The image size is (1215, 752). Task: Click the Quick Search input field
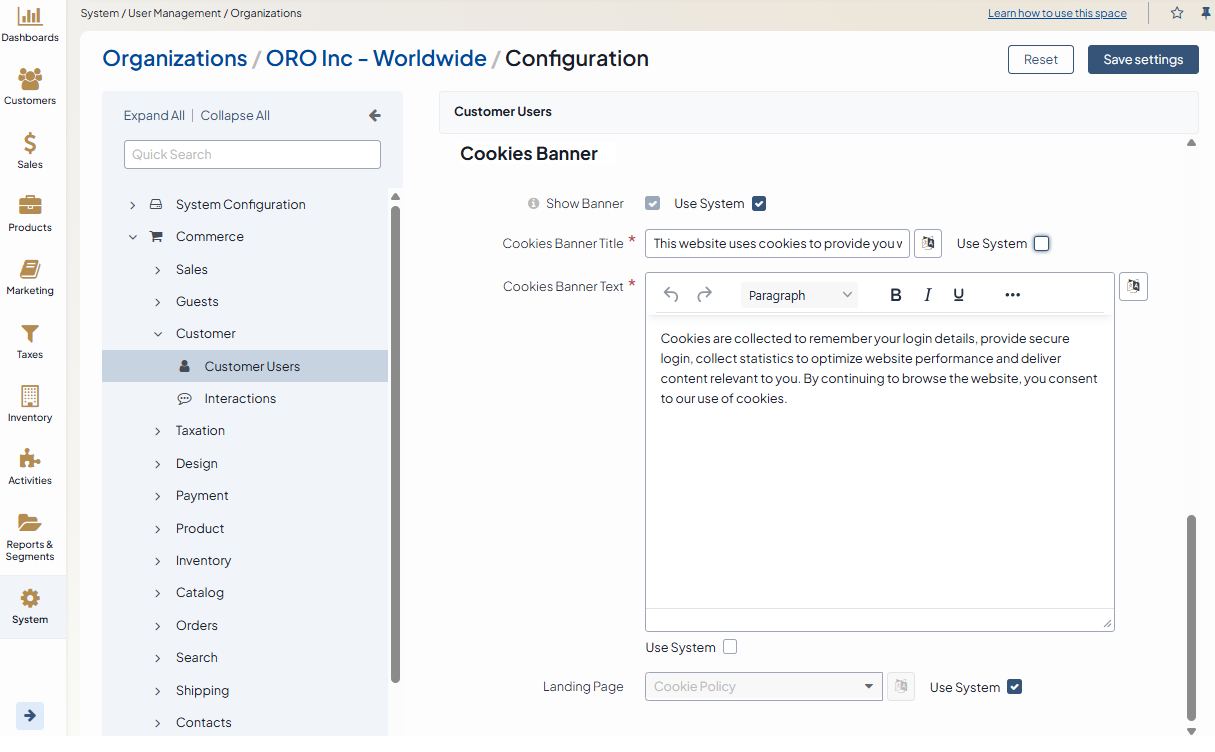pyautogui.click(x=252, y=155)
